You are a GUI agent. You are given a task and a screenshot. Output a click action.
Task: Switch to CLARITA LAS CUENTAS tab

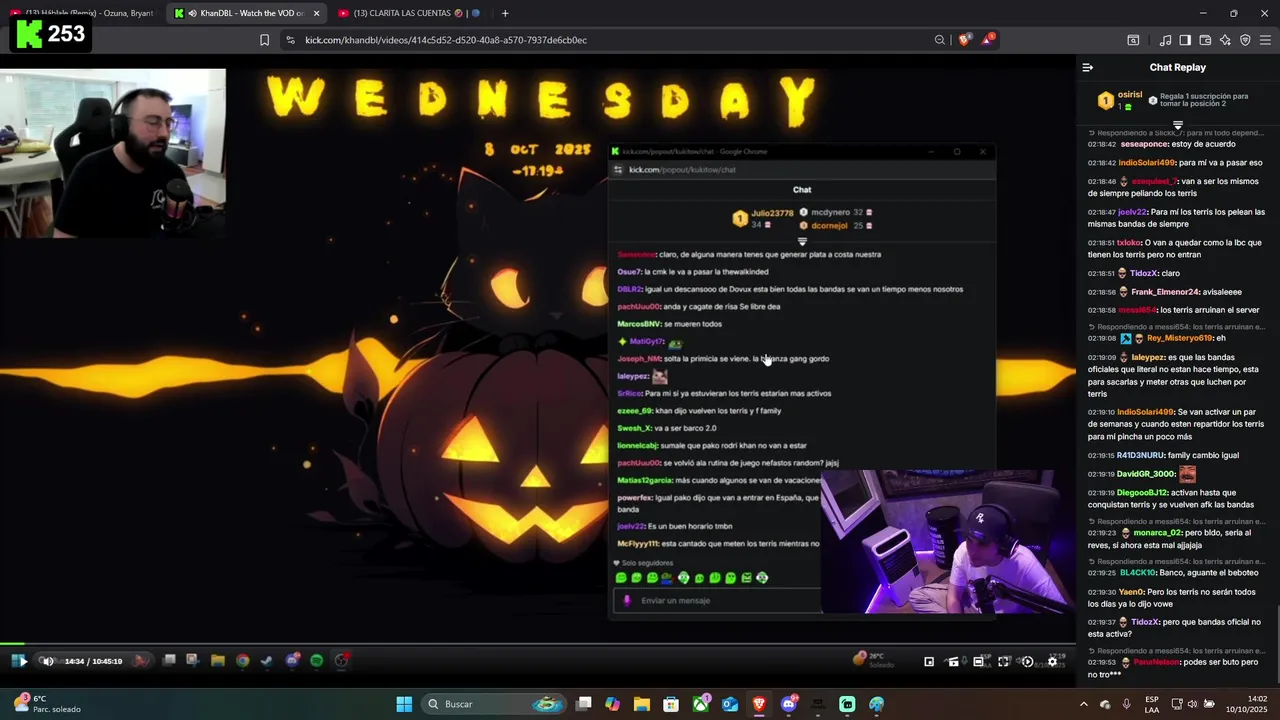(410, 13)
